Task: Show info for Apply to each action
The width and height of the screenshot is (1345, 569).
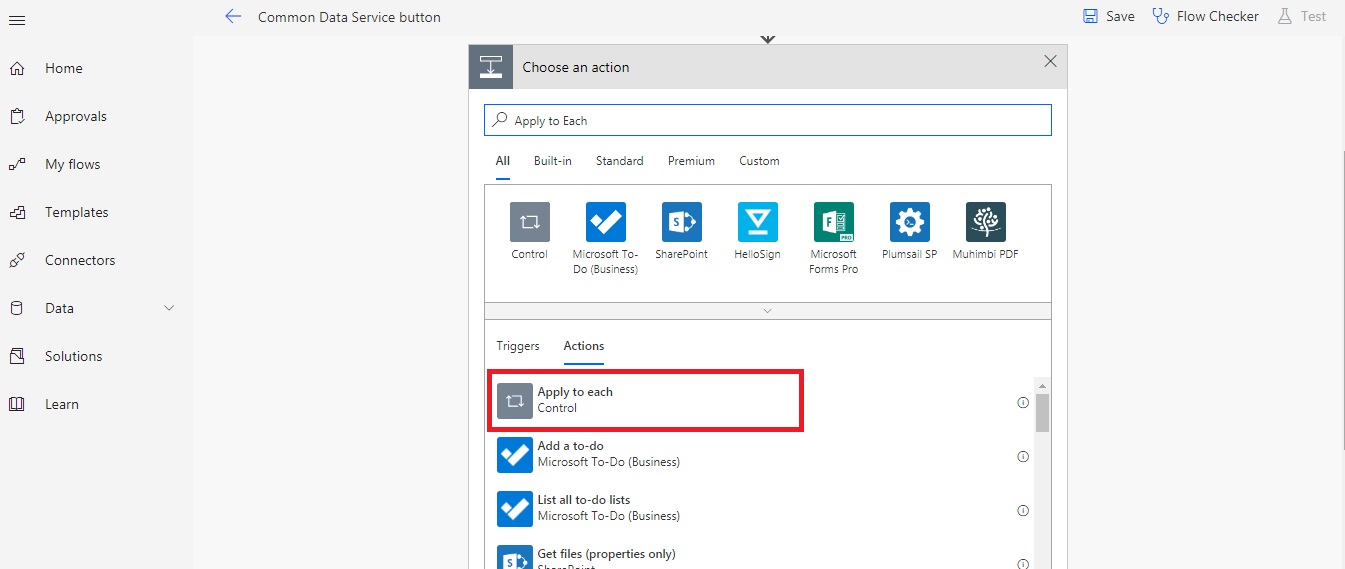Action: 1023,402
